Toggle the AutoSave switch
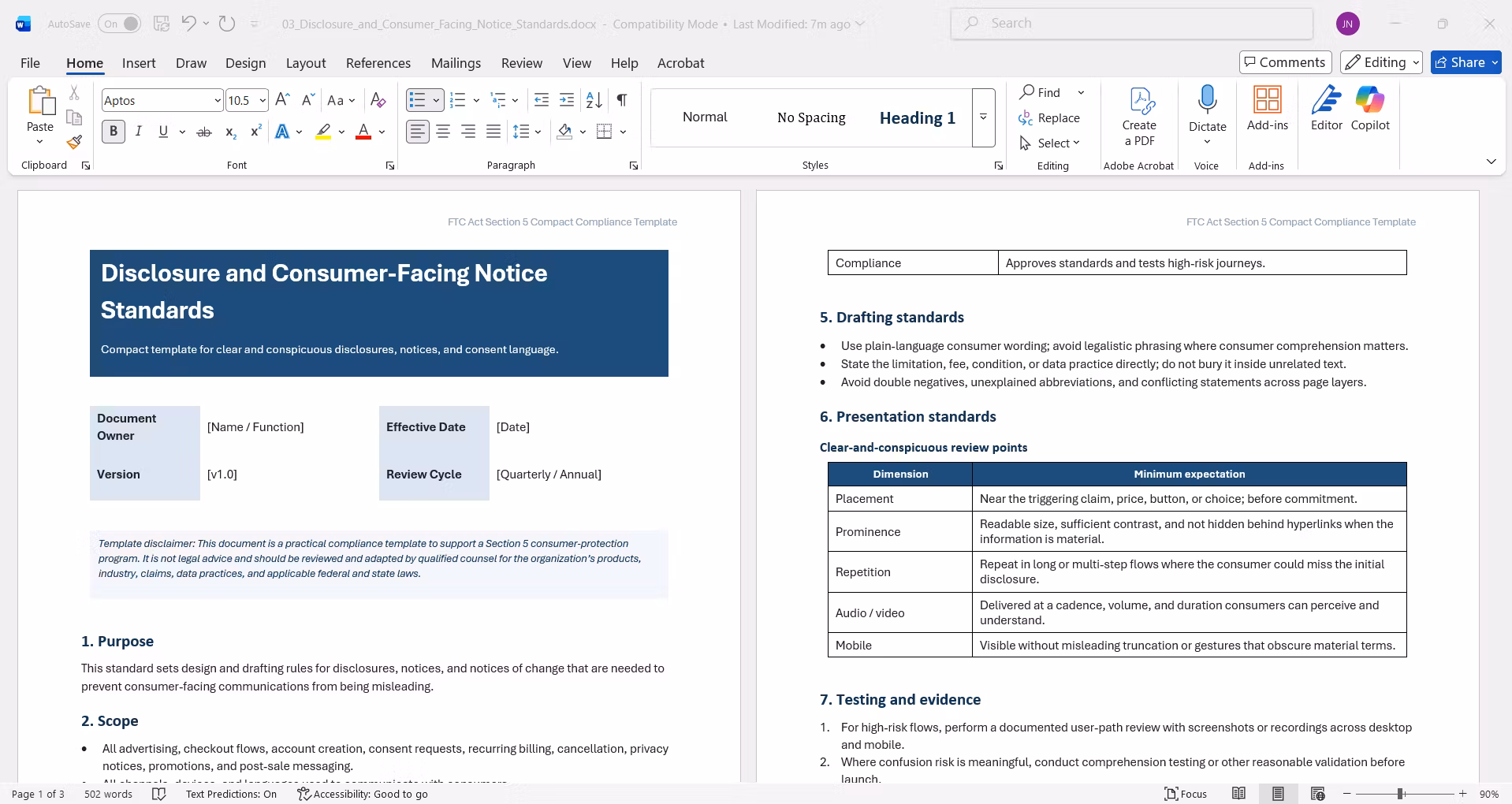The height and width of the screenshot is (804, 1512). (121, 24)
